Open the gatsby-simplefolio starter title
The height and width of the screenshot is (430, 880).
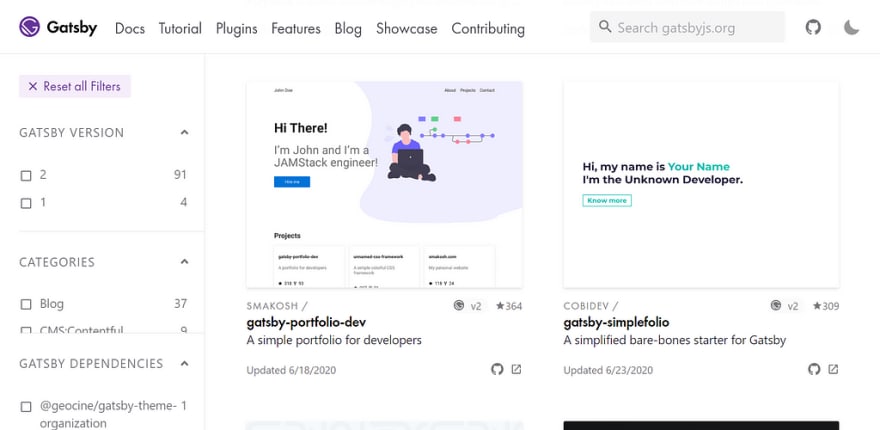616,322
